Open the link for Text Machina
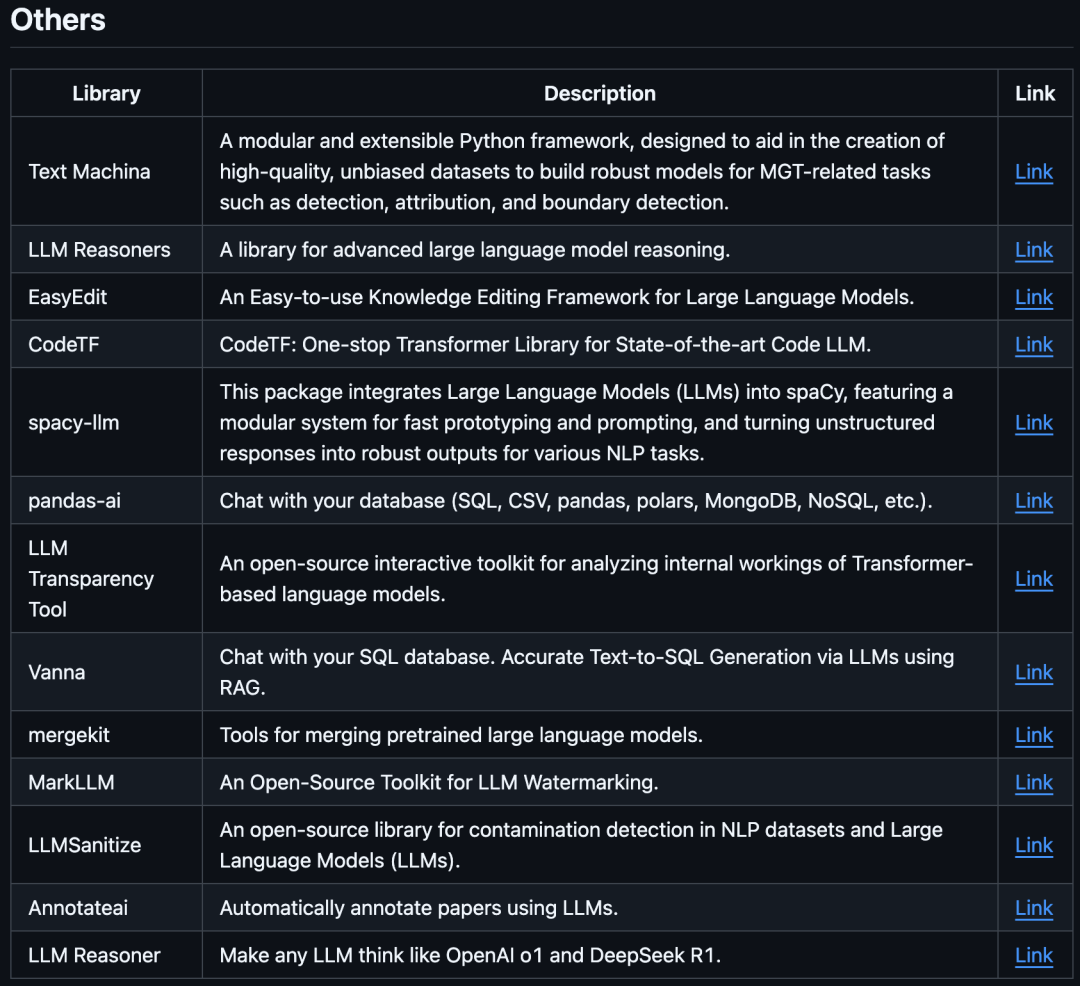This screenshot has width=1080, height=986. (1034, 172)
